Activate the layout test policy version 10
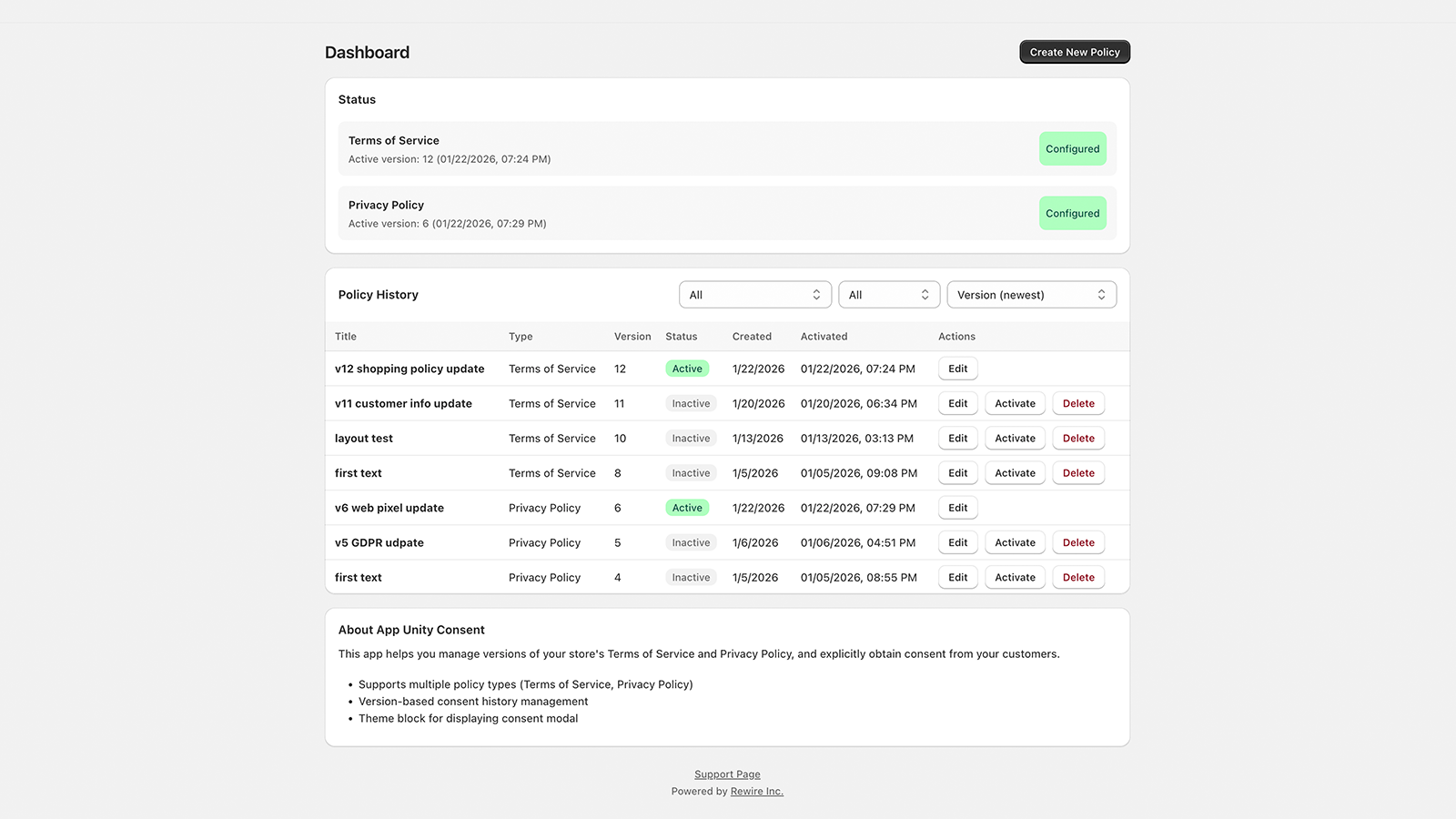The height and width of the screenshot is (819, 1456). [x=1016, y=438]
